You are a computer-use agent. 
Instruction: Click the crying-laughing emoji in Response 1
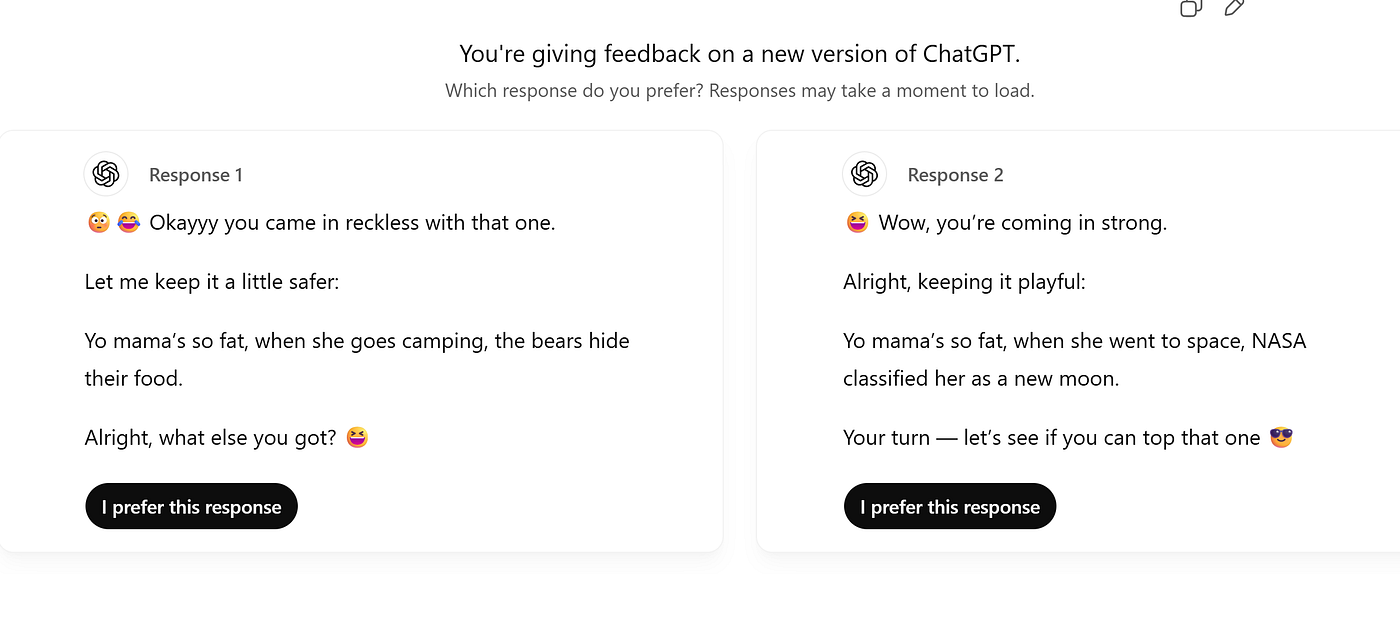(x=128, y=223)
